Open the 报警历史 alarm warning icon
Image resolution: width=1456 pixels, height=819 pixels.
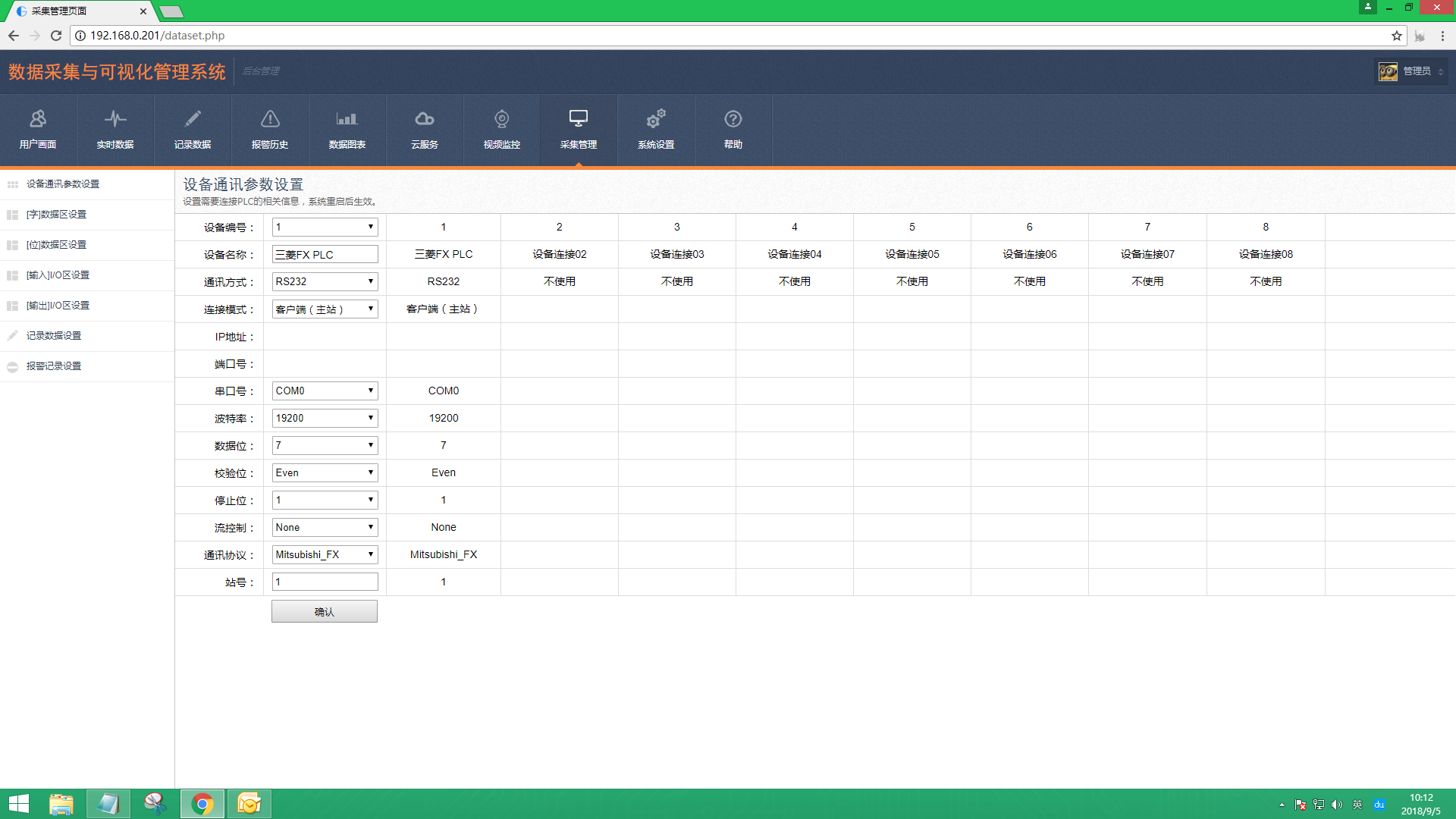click(x=270, y=119)
